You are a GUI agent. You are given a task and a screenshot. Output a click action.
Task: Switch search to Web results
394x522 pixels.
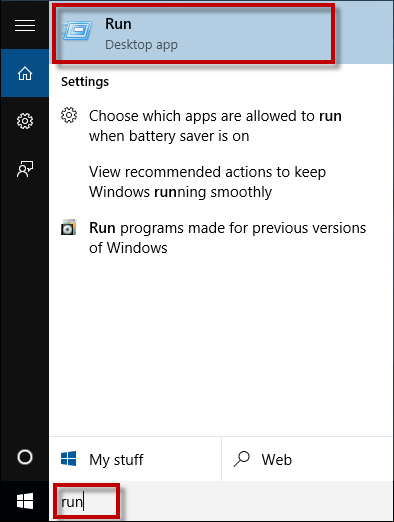307,459
